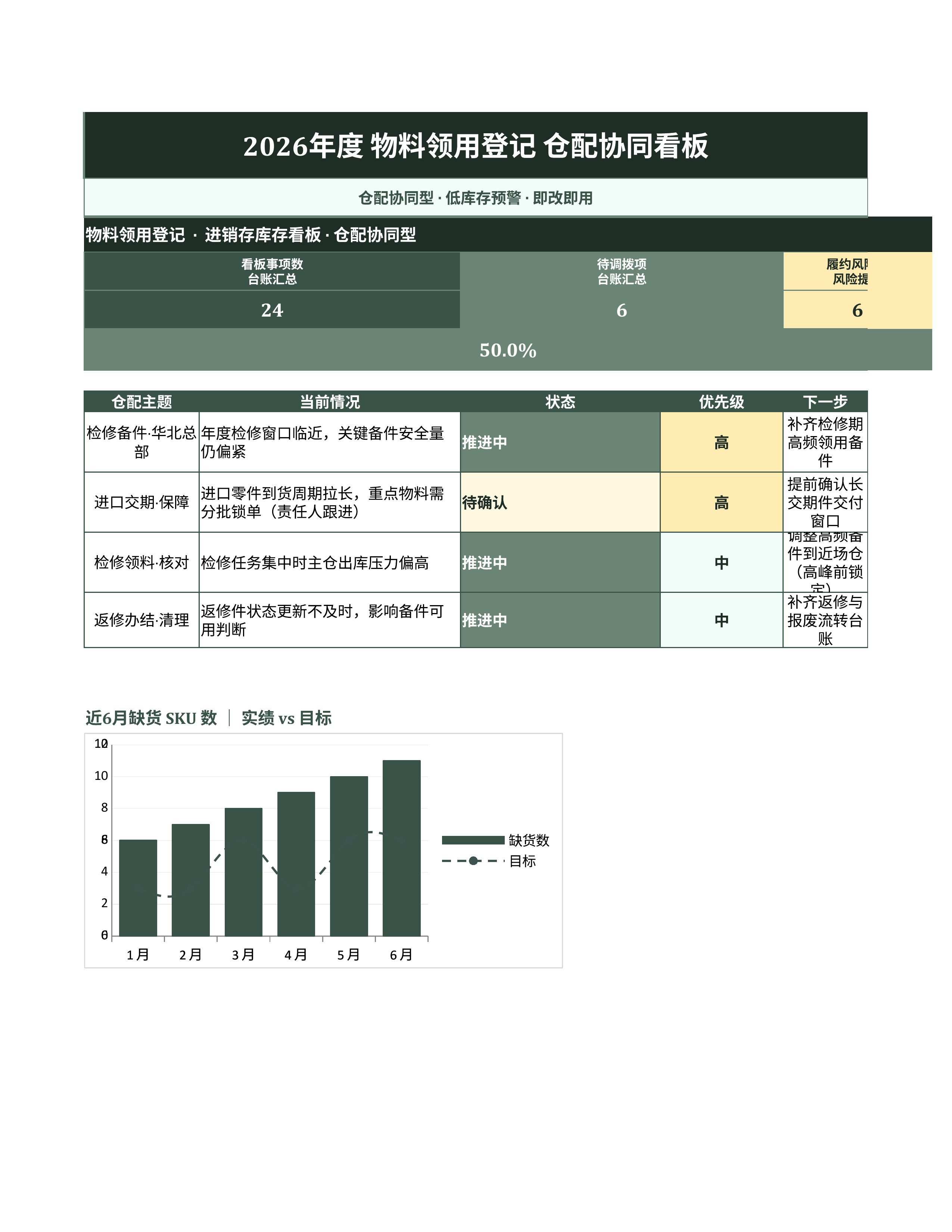Click the 6月 bar in the chart
952x1232 pixels.
click(402, 849)
